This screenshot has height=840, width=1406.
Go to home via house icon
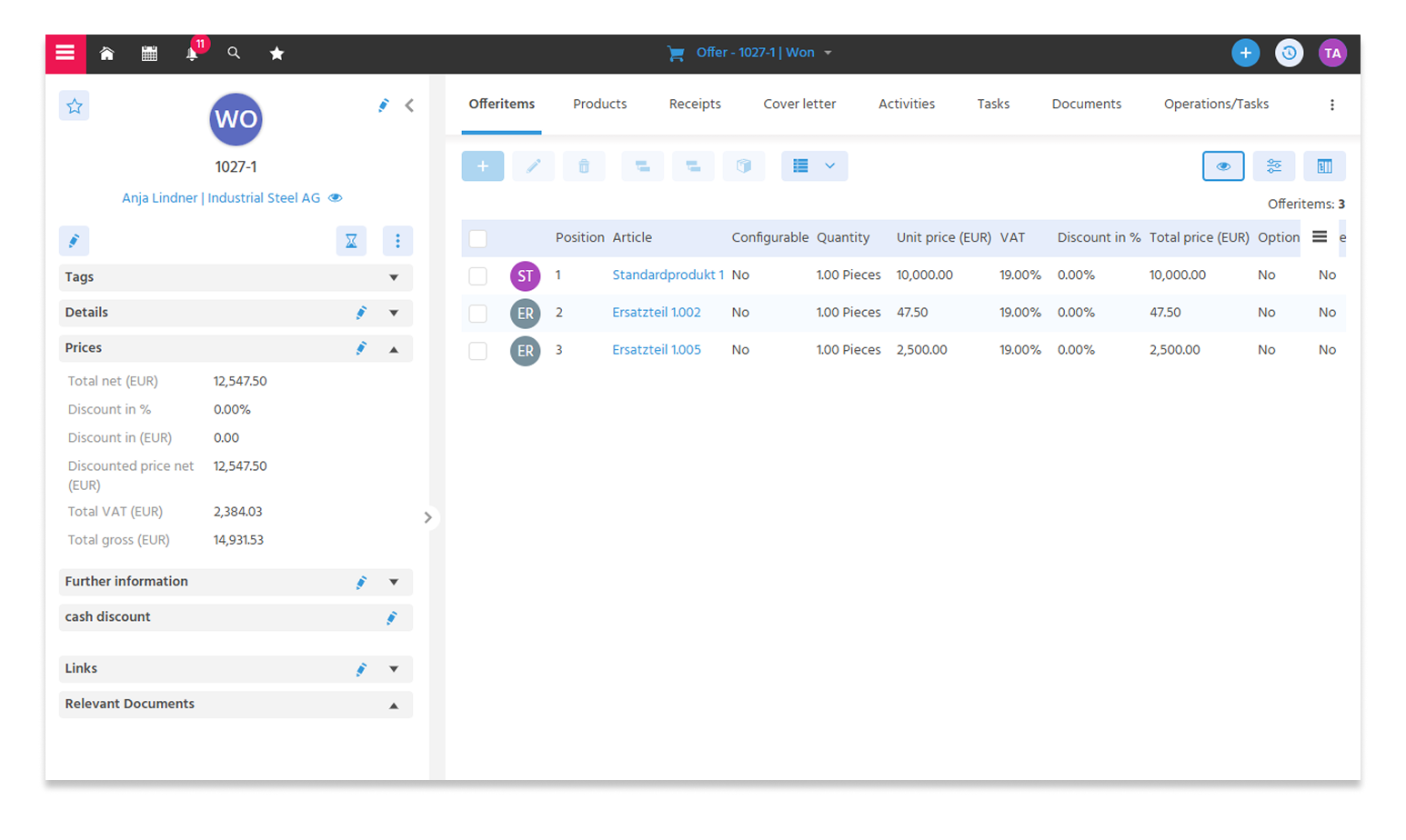click(x=106, y=54)
